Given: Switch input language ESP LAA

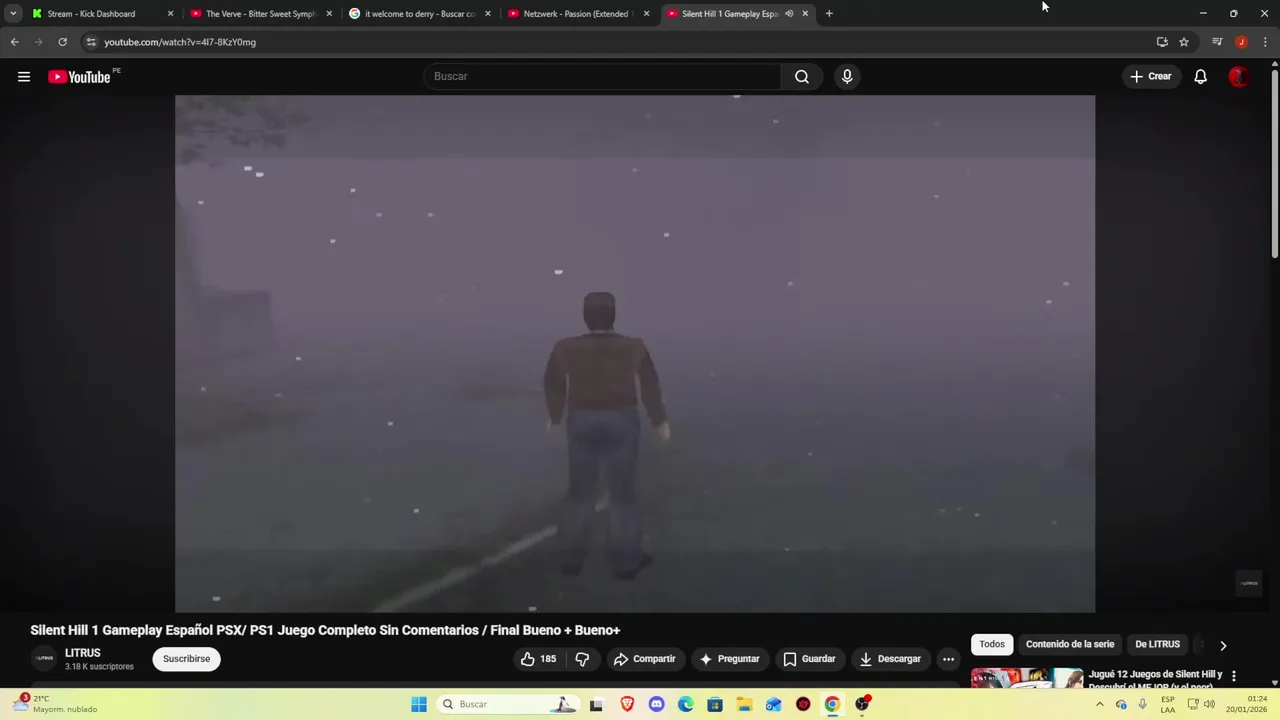Looking at the screenshot, I should click(x=1168, y=704).
